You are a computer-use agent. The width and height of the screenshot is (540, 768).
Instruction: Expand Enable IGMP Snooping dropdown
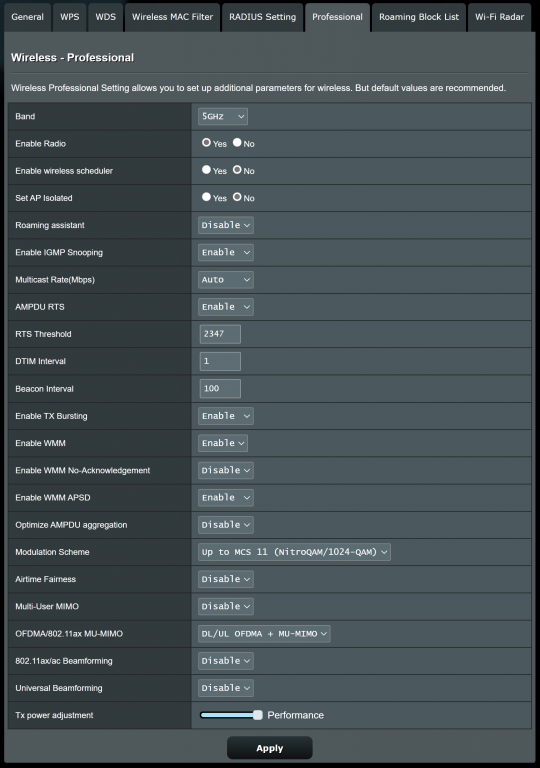(x=226, y=253)
